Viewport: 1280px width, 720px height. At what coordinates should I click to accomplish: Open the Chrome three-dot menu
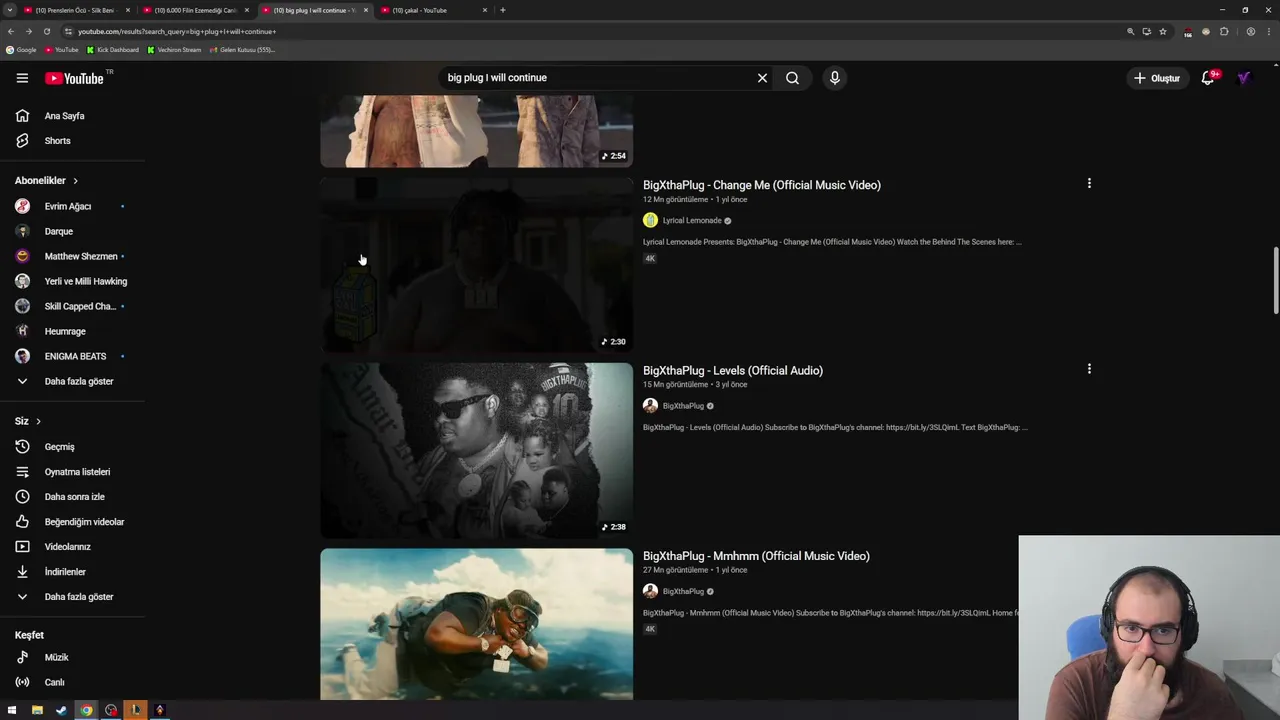[x=1268, y=31]
